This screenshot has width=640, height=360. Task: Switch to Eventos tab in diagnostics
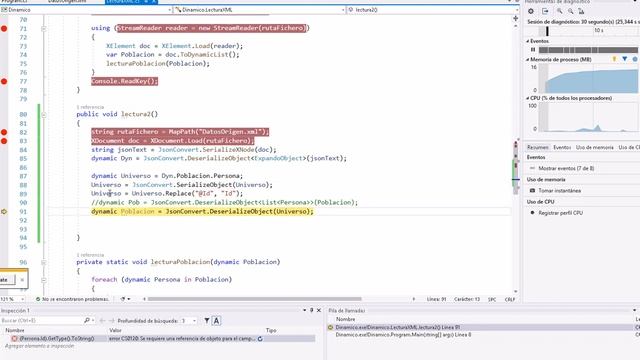tap(562, 147)
